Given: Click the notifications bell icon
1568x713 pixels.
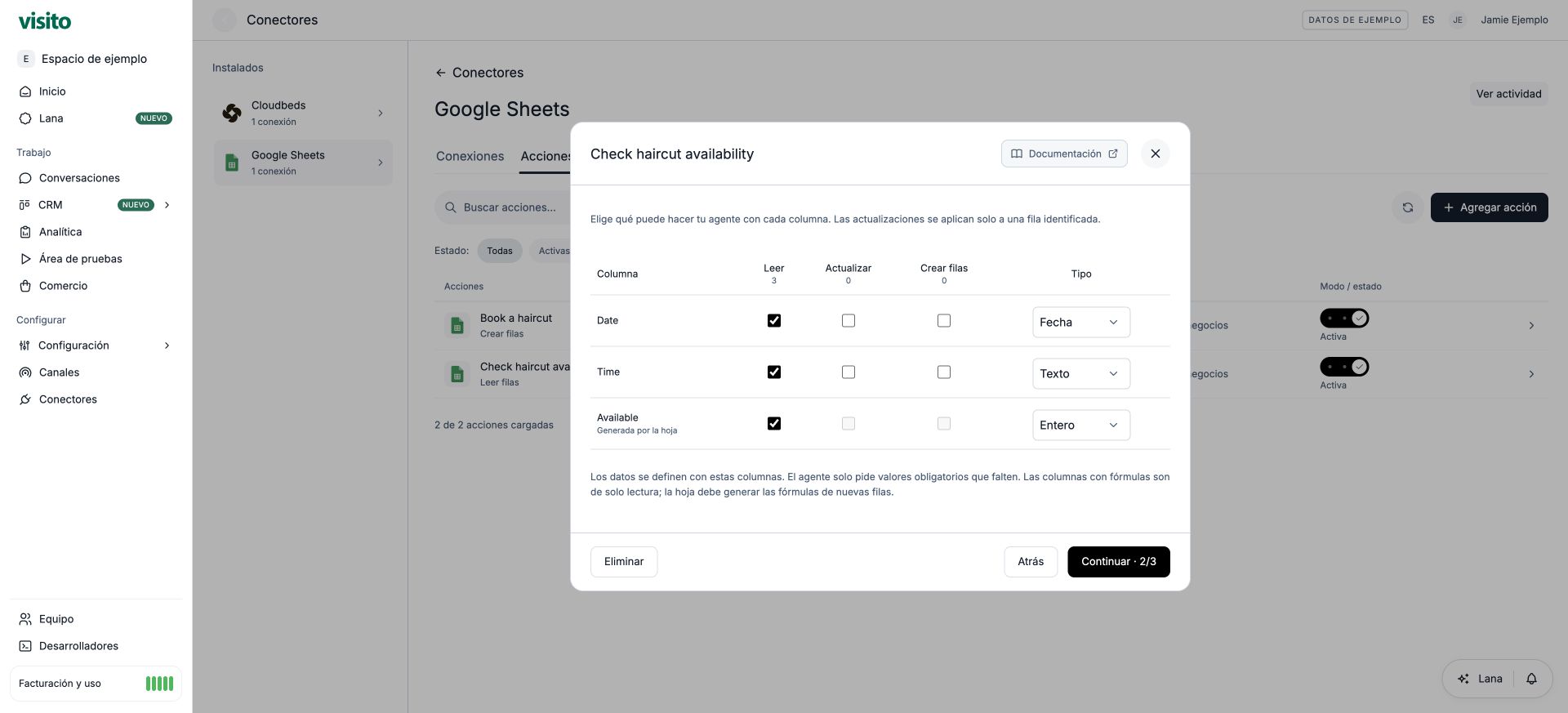Looking at the screenshot, I should (1531, 679).
